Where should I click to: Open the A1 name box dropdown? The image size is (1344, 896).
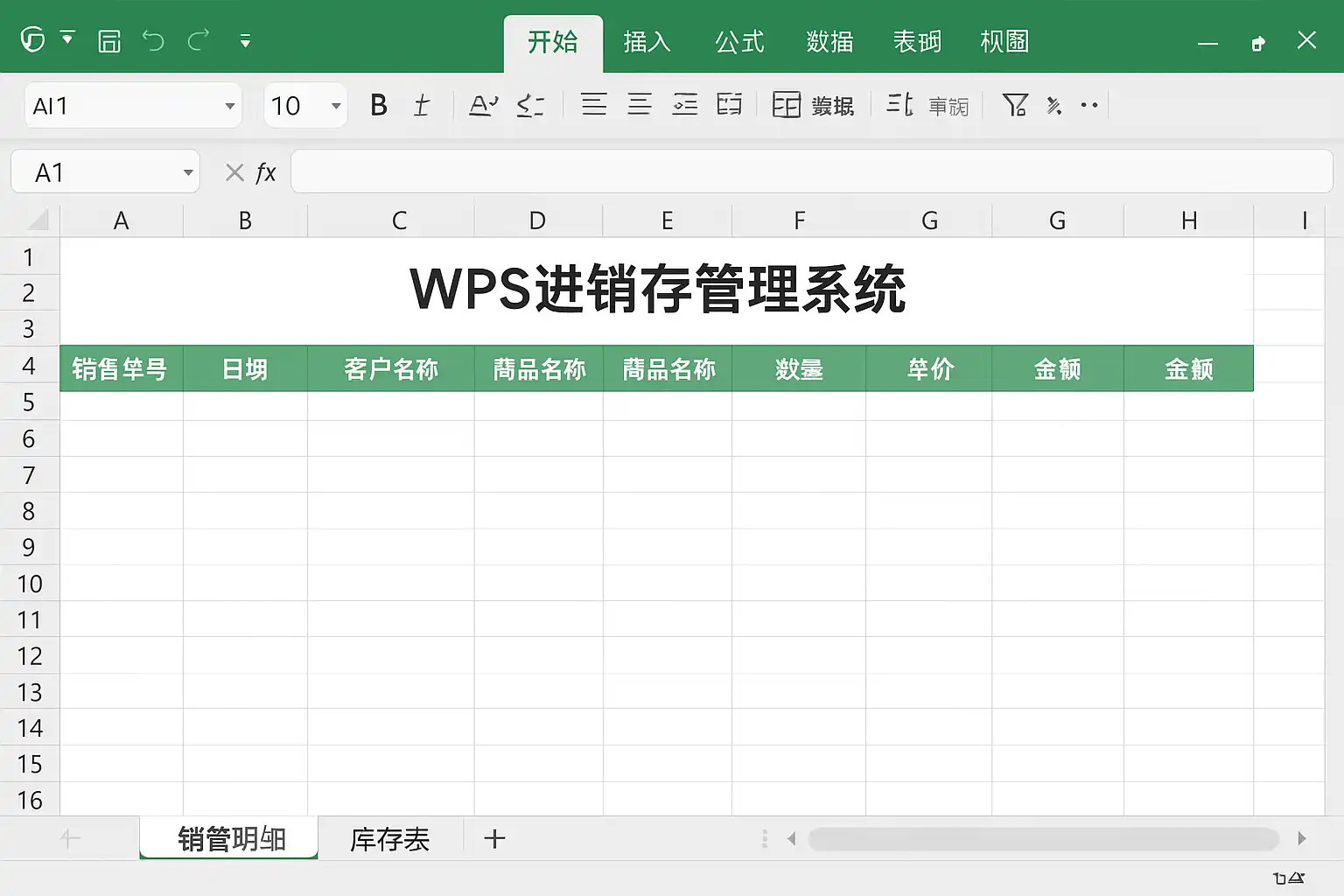tap(187, 173)
